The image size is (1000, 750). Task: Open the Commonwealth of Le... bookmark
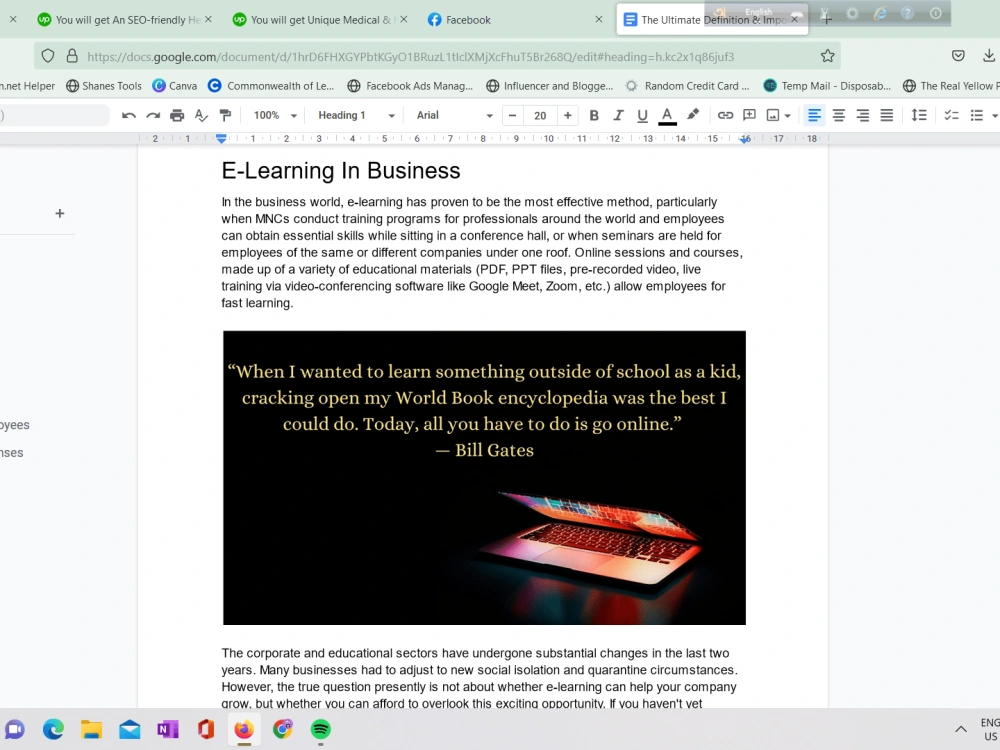(271, 86)
